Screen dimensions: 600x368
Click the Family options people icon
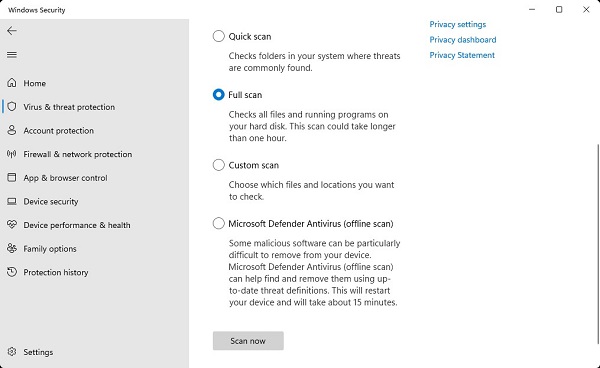[x=12, y=248]
